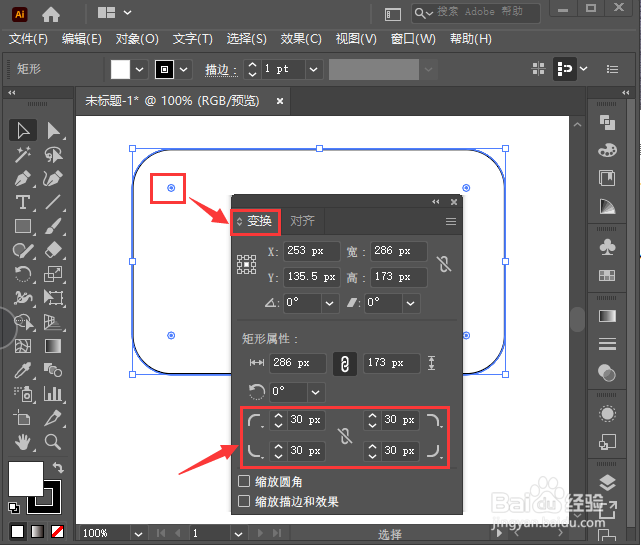Reset default fill and stroke
The height and width of the screenshot is (545, 641).
click(14, 507)
